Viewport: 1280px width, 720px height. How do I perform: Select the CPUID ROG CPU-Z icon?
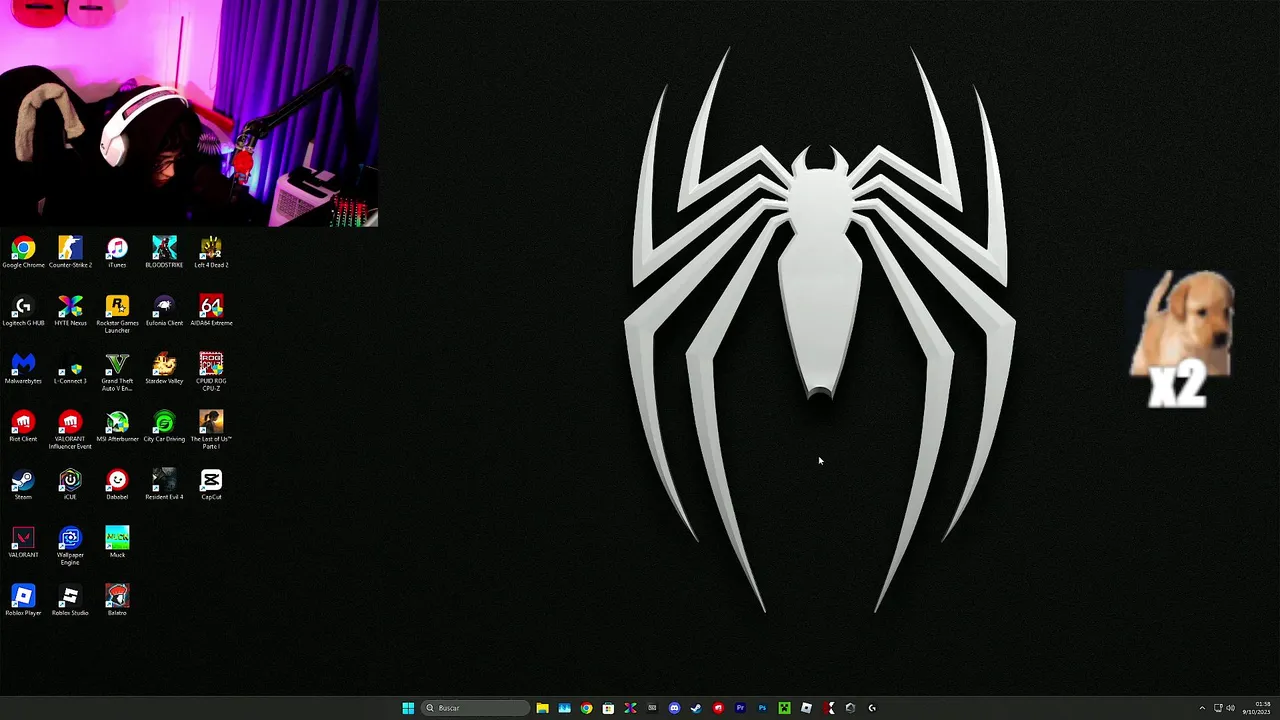coord(211,371)
